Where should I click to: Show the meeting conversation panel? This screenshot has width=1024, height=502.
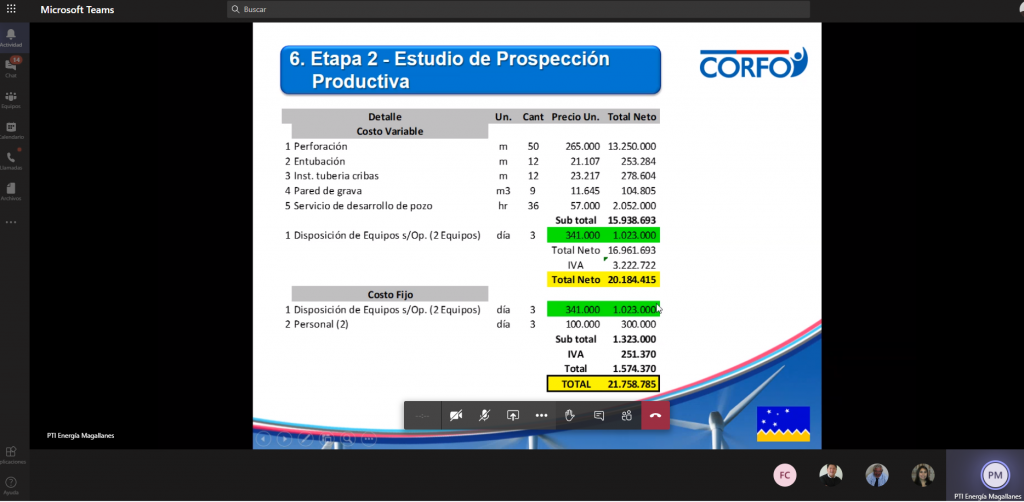[x=599, y=415]
